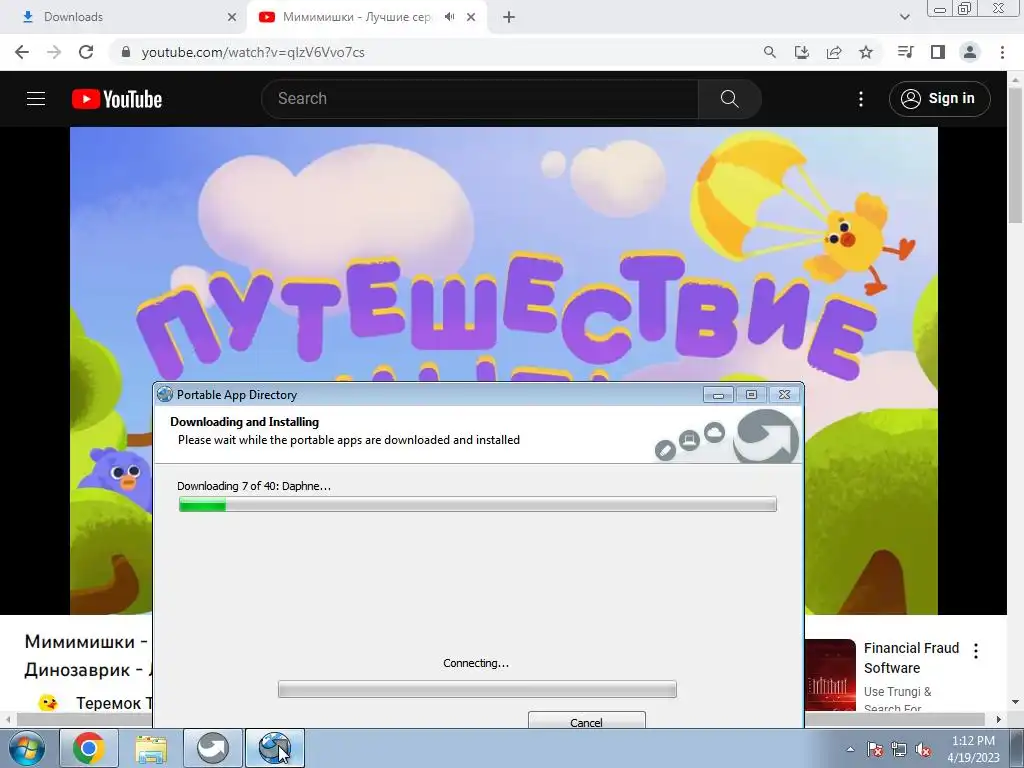Click the overall download progress bar
Image resolution: width=1024 pixels, height=768 pixels.
(x=477, y=504)
